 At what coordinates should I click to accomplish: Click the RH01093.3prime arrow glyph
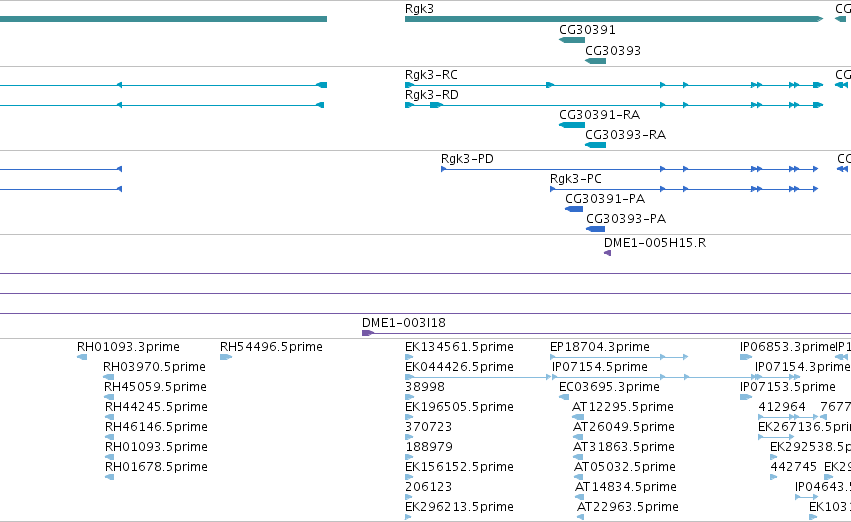click(x=82, y=357)
